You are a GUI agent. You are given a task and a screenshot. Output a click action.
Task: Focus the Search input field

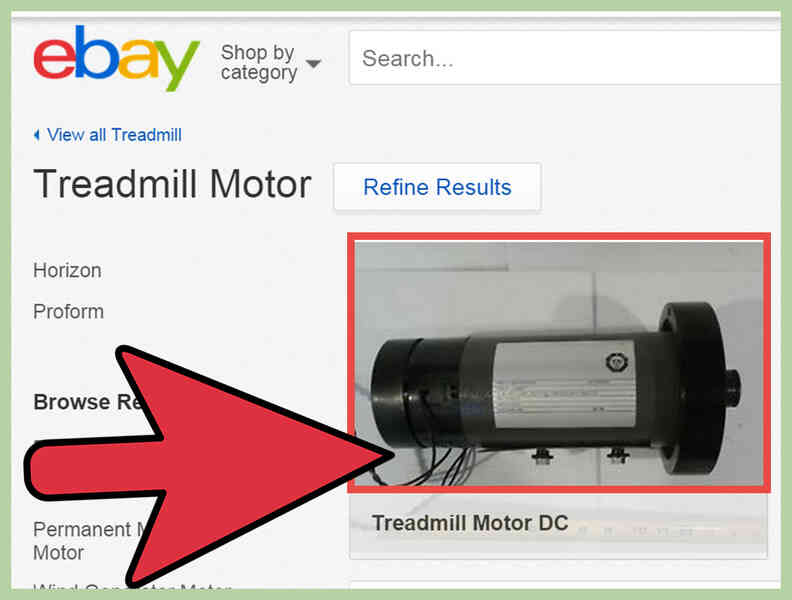click(565, 58)
